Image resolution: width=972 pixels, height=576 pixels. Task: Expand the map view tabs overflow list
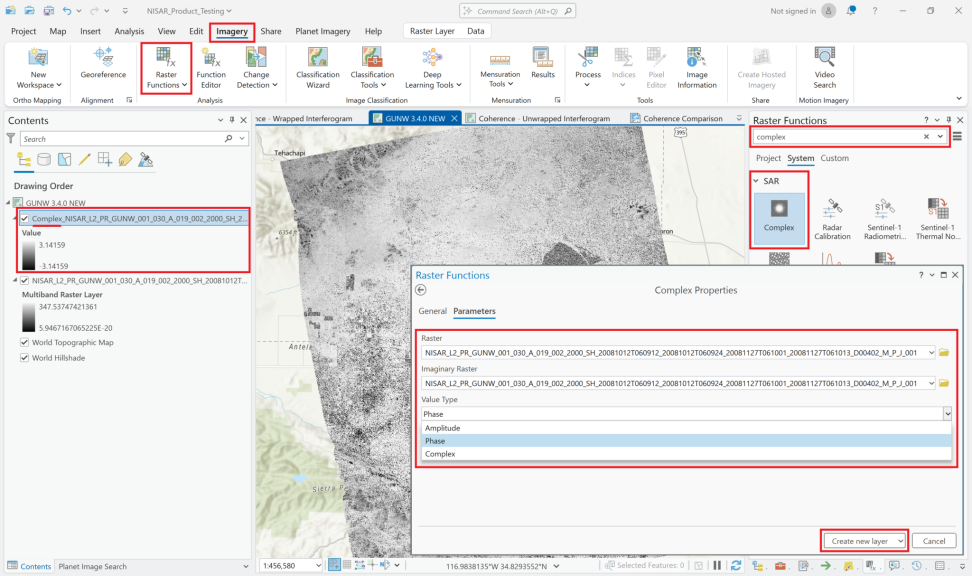739,118
